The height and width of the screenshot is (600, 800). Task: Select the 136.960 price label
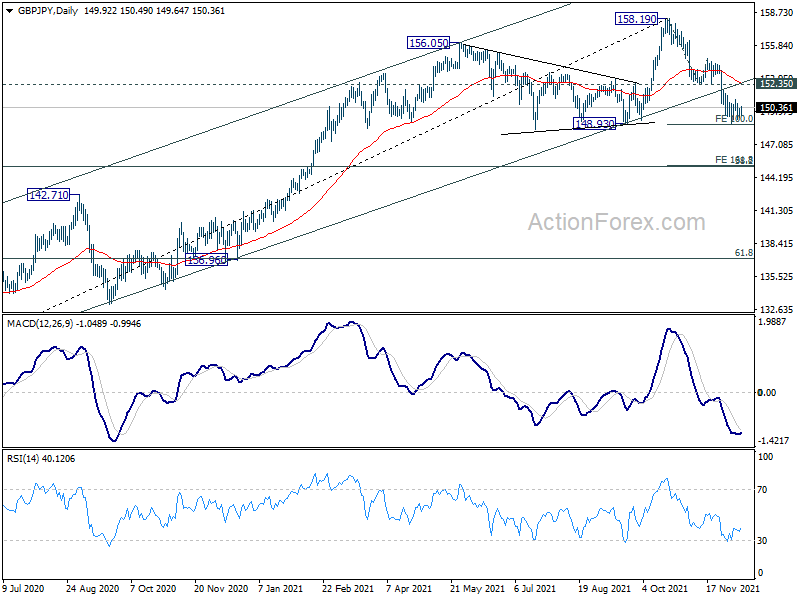[206, 260]
